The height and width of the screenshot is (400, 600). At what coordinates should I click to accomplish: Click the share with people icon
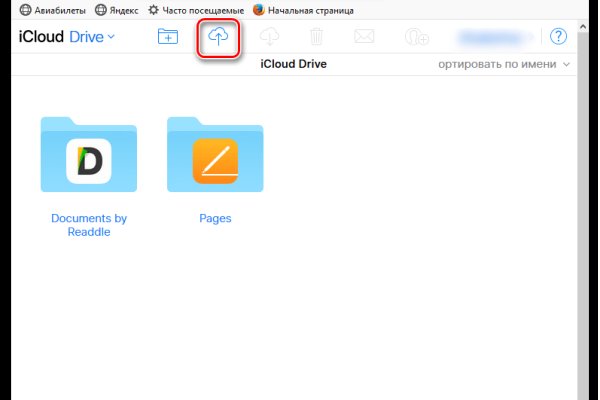(417, 37)
